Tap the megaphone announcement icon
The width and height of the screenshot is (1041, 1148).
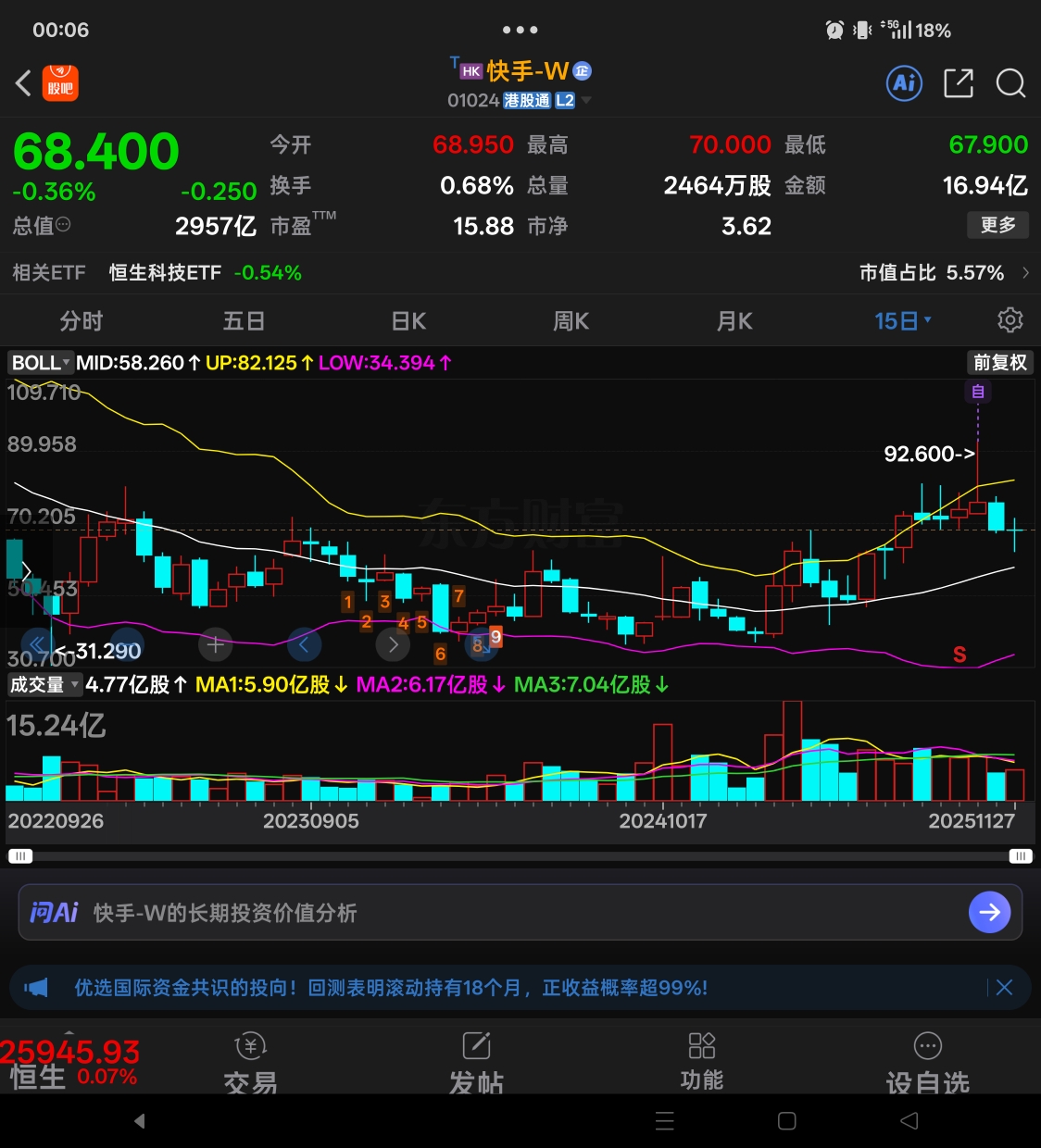point(35,988)
